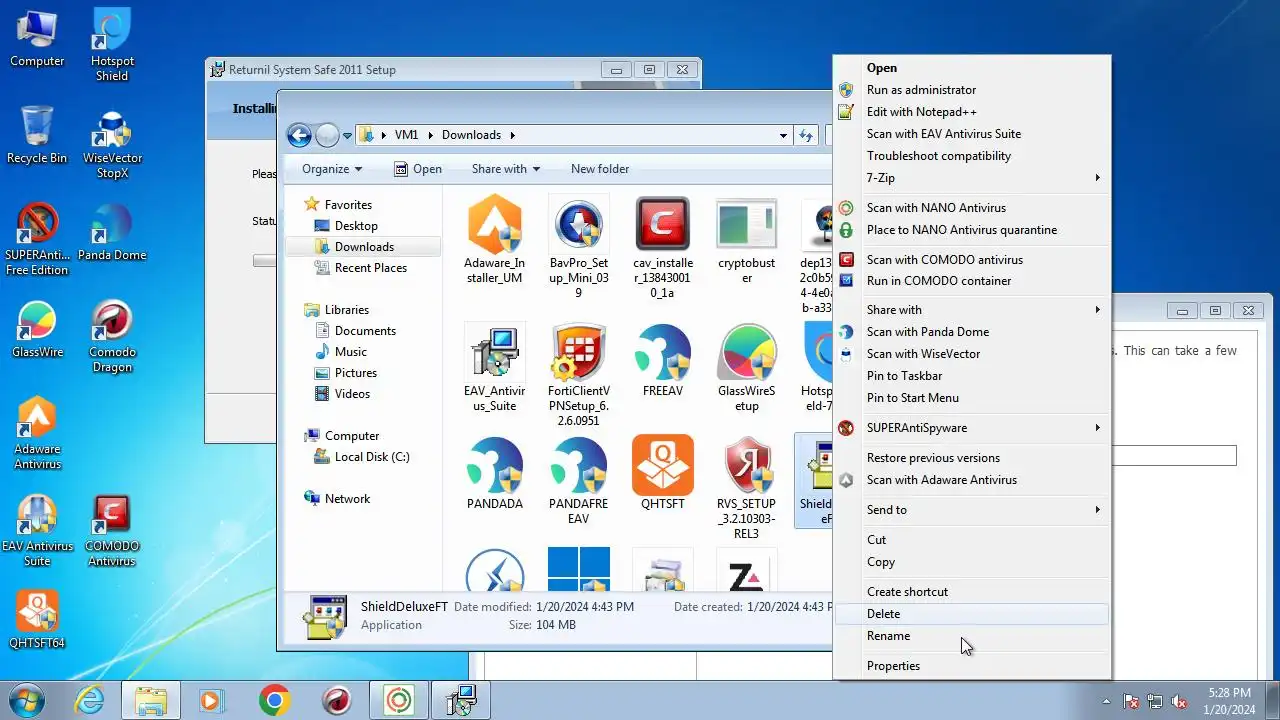Select cav_installer file icon
This screenshot has height=720, width=1280.
[662, 248]
